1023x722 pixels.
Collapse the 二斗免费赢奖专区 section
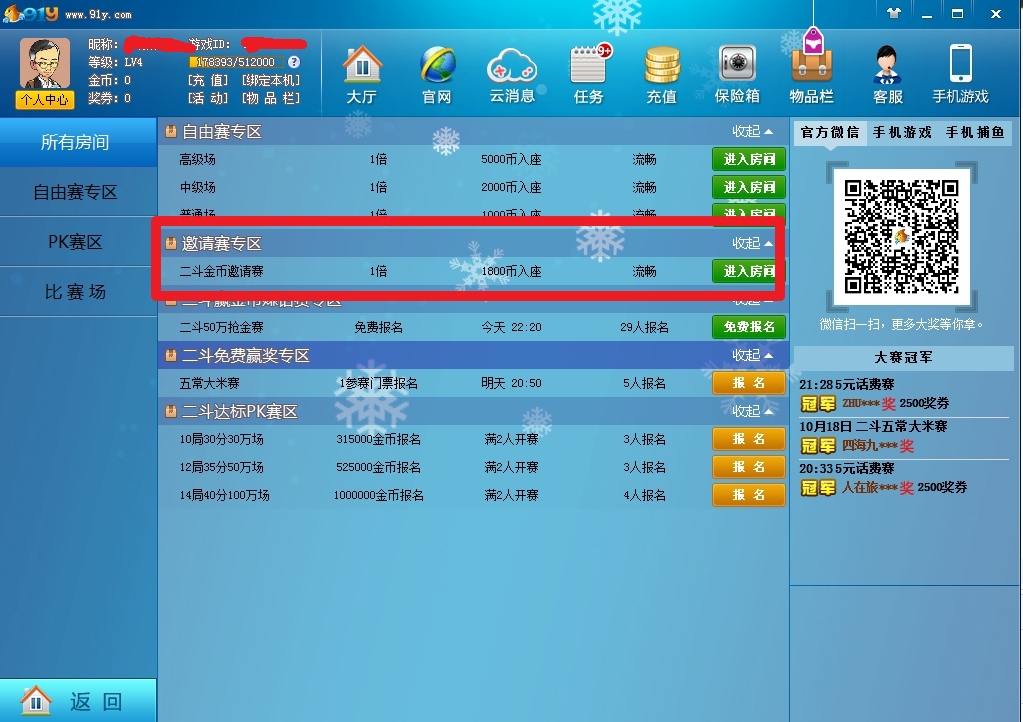752,355
